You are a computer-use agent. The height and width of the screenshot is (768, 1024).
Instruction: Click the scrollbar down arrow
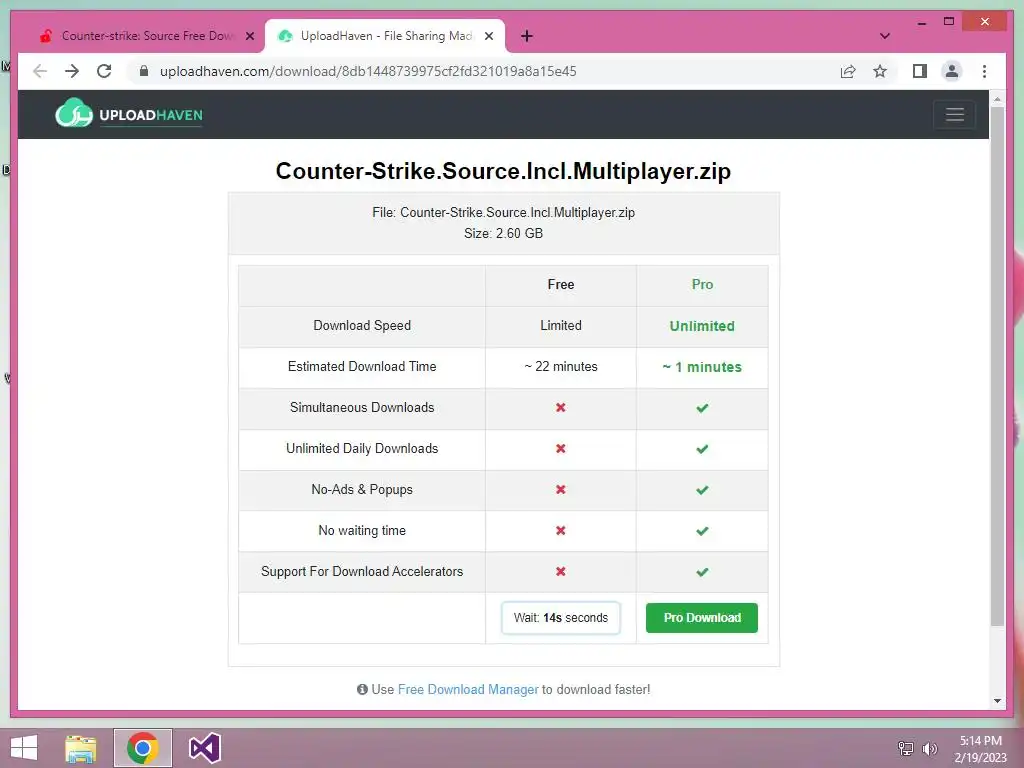[997, 701]
